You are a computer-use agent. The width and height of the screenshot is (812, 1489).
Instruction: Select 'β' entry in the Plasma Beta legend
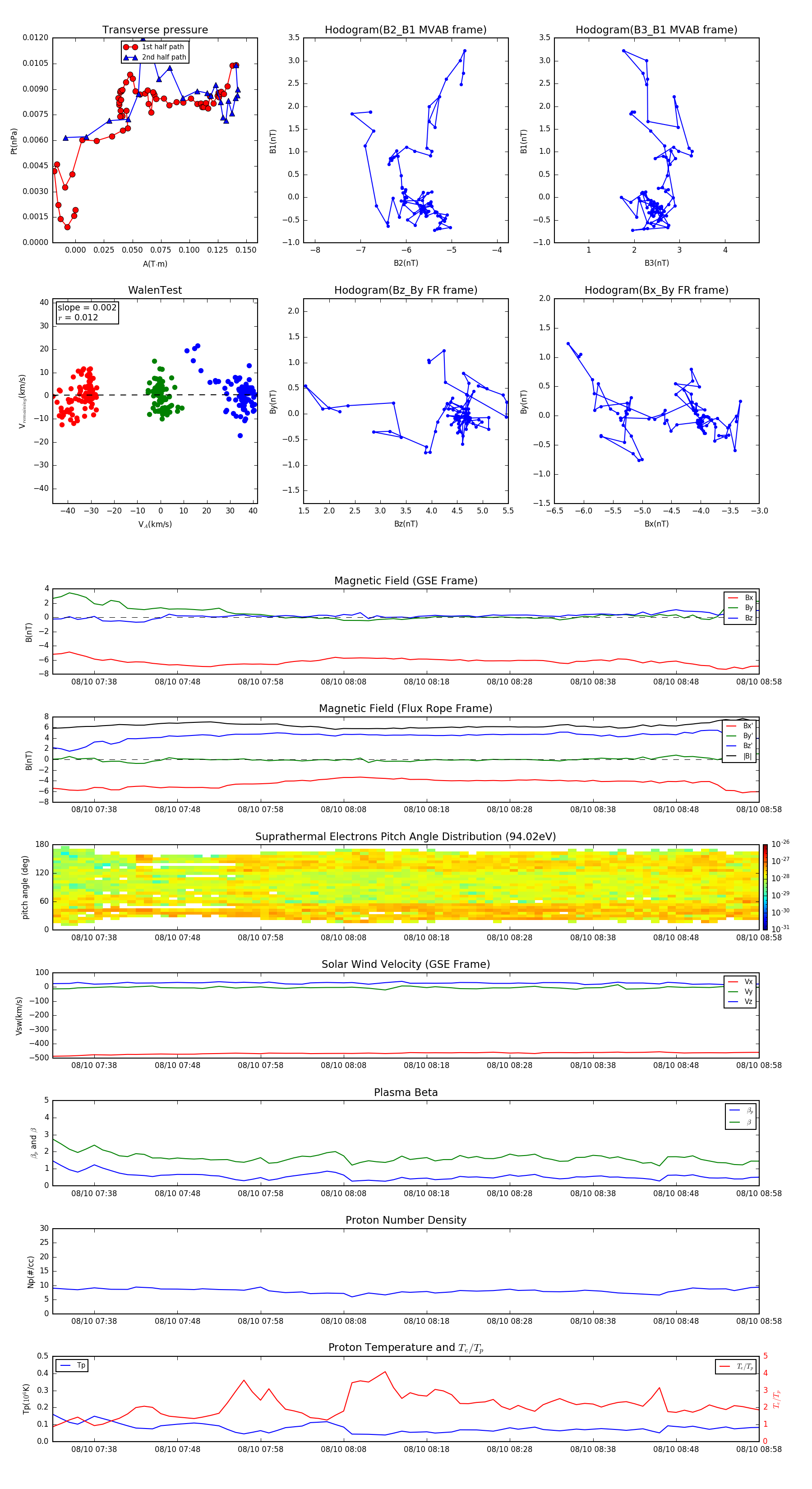[741, 1122]
